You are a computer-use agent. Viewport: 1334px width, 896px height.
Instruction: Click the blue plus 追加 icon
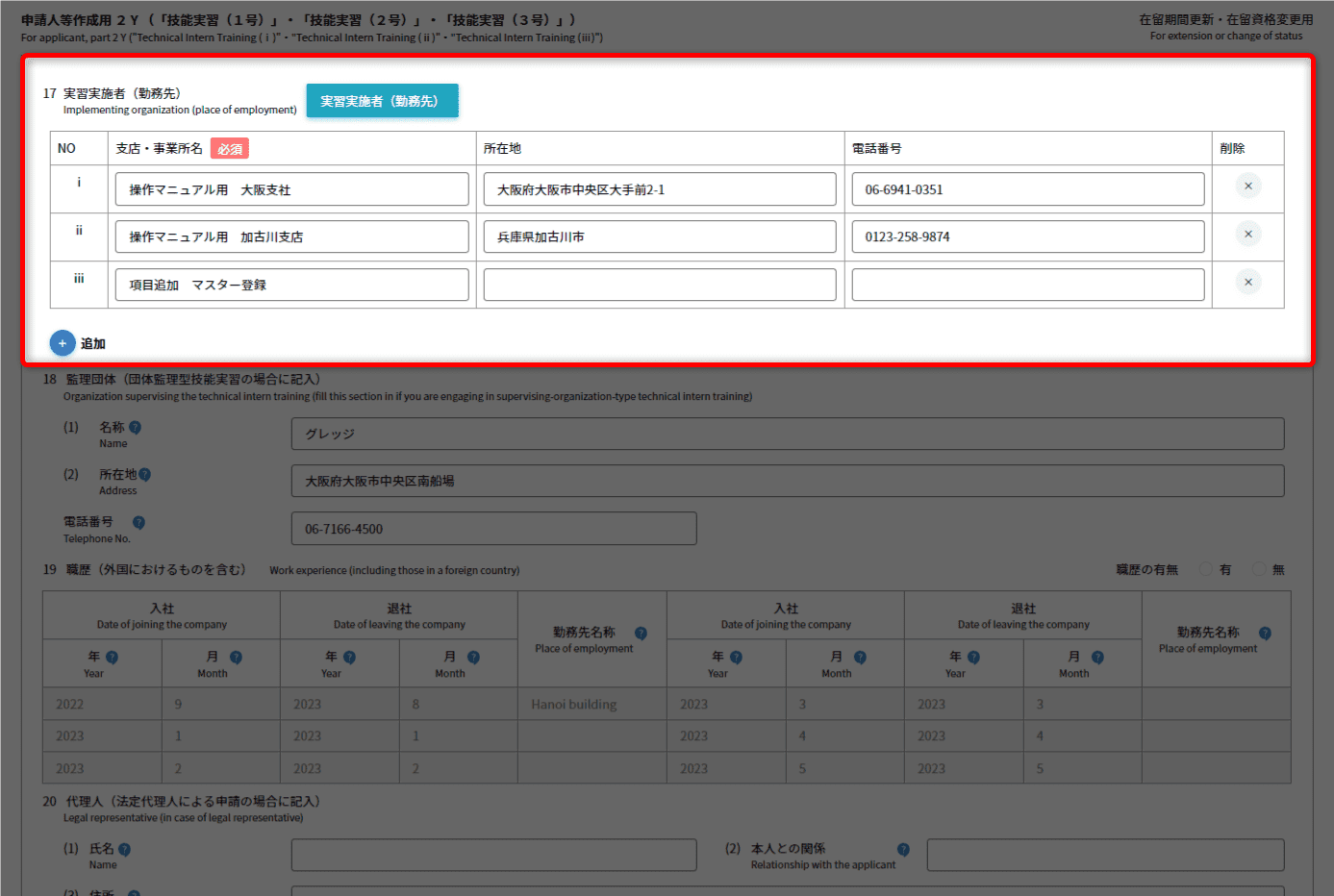click(x=63, y=343)
